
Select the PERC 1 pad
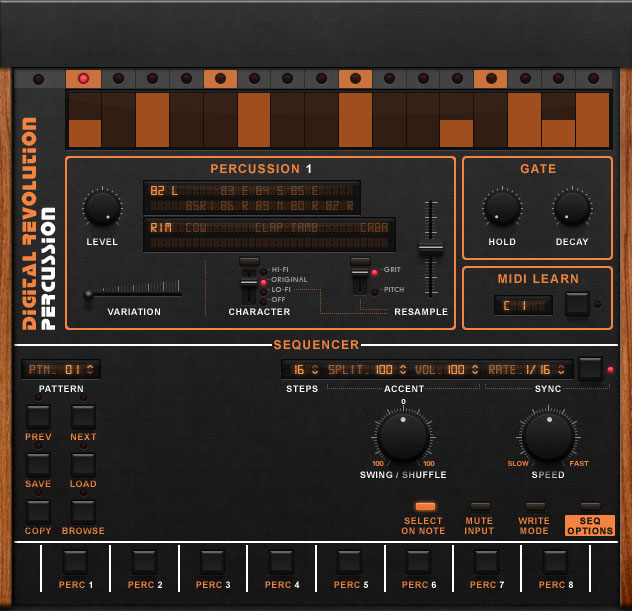(x=75, y=562)
